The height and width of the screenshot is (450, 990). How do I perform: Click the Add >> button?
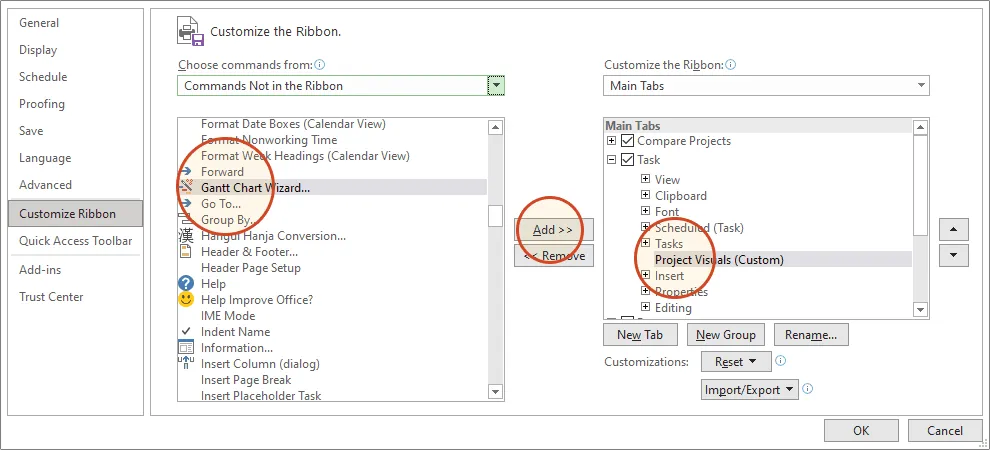(x=553, y=230)
